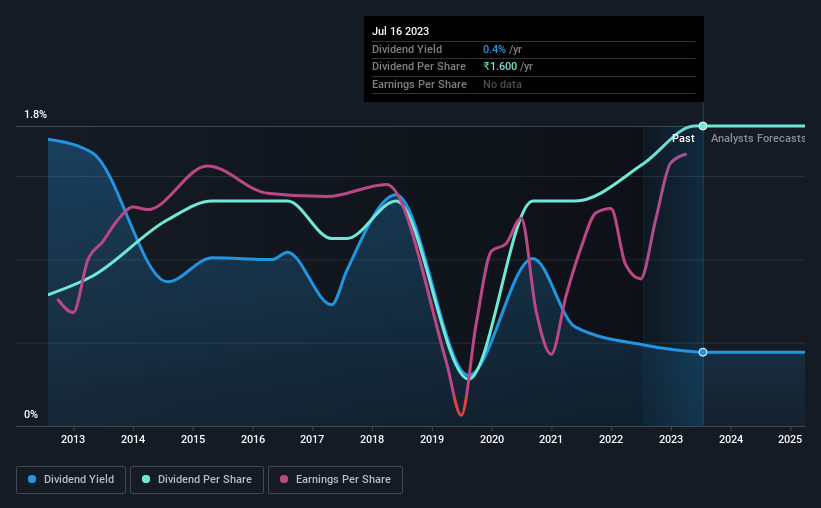Click the 2018 x-axis label

(x=372, y=439)
